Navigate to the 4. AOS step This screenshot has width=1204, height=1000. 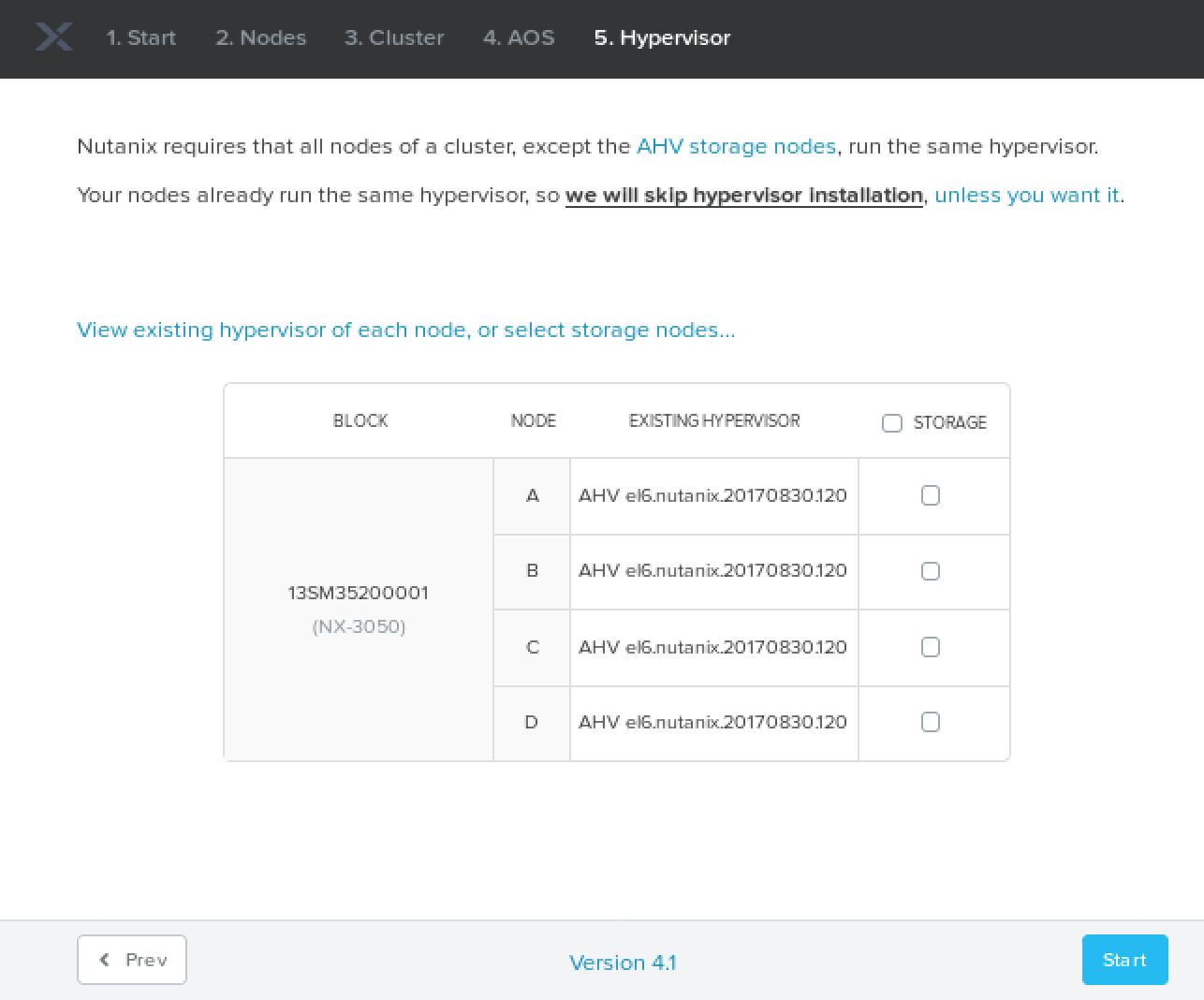(519, 37)
